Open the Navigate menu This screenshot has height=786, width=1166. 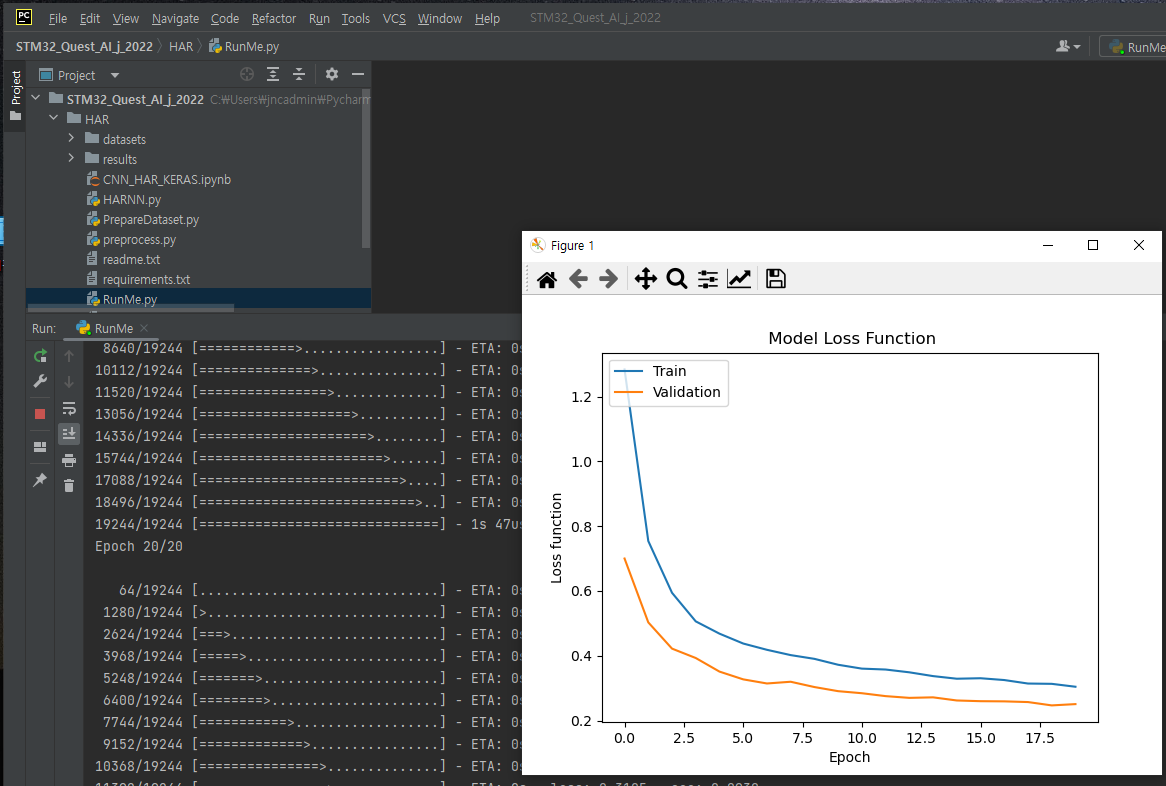pyautogui.click(x=175, y=19)
